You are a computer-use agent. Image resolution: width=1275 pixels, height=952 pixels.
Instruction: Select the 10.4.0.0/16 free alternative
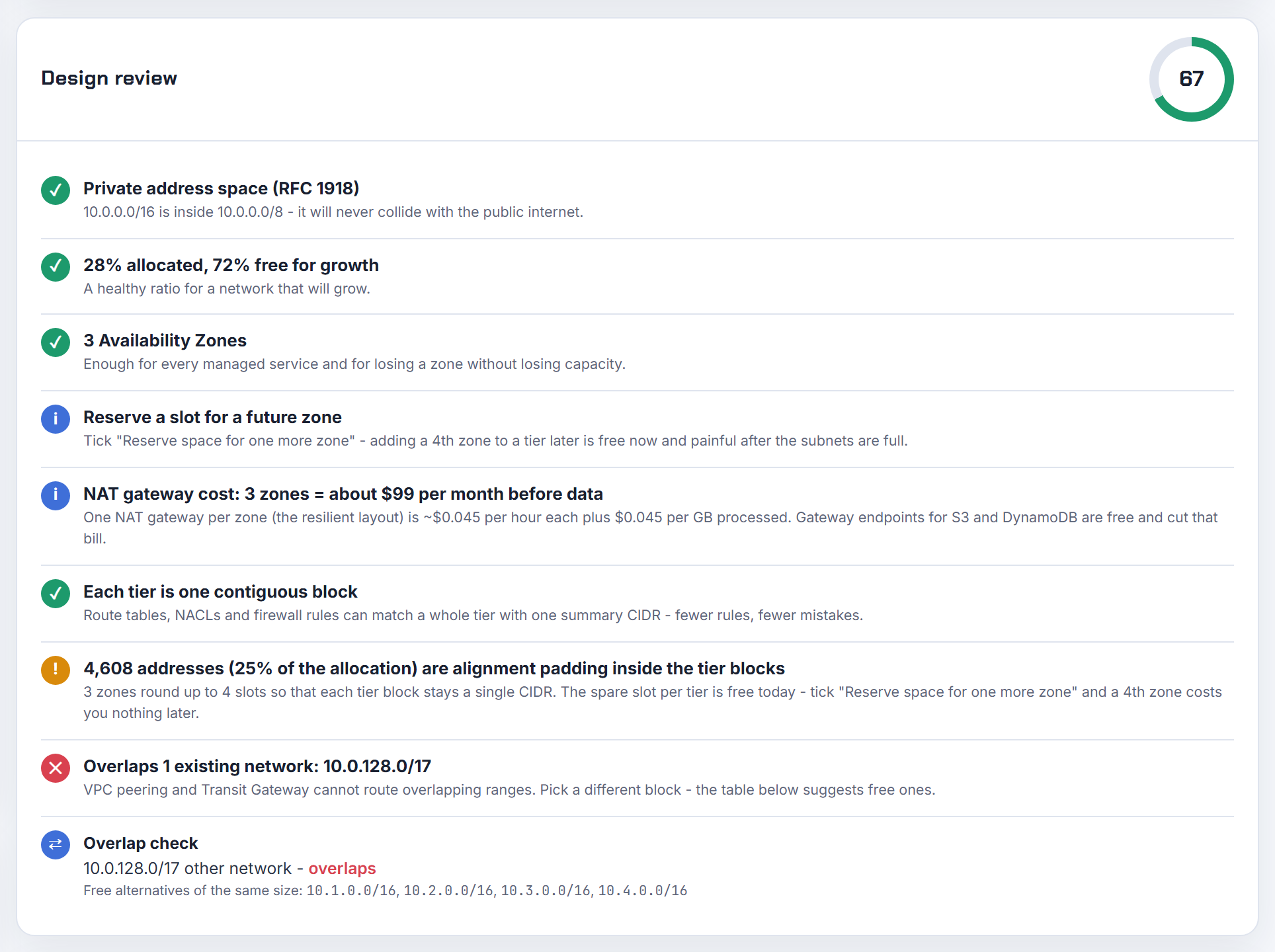click(x=643, y=891)
